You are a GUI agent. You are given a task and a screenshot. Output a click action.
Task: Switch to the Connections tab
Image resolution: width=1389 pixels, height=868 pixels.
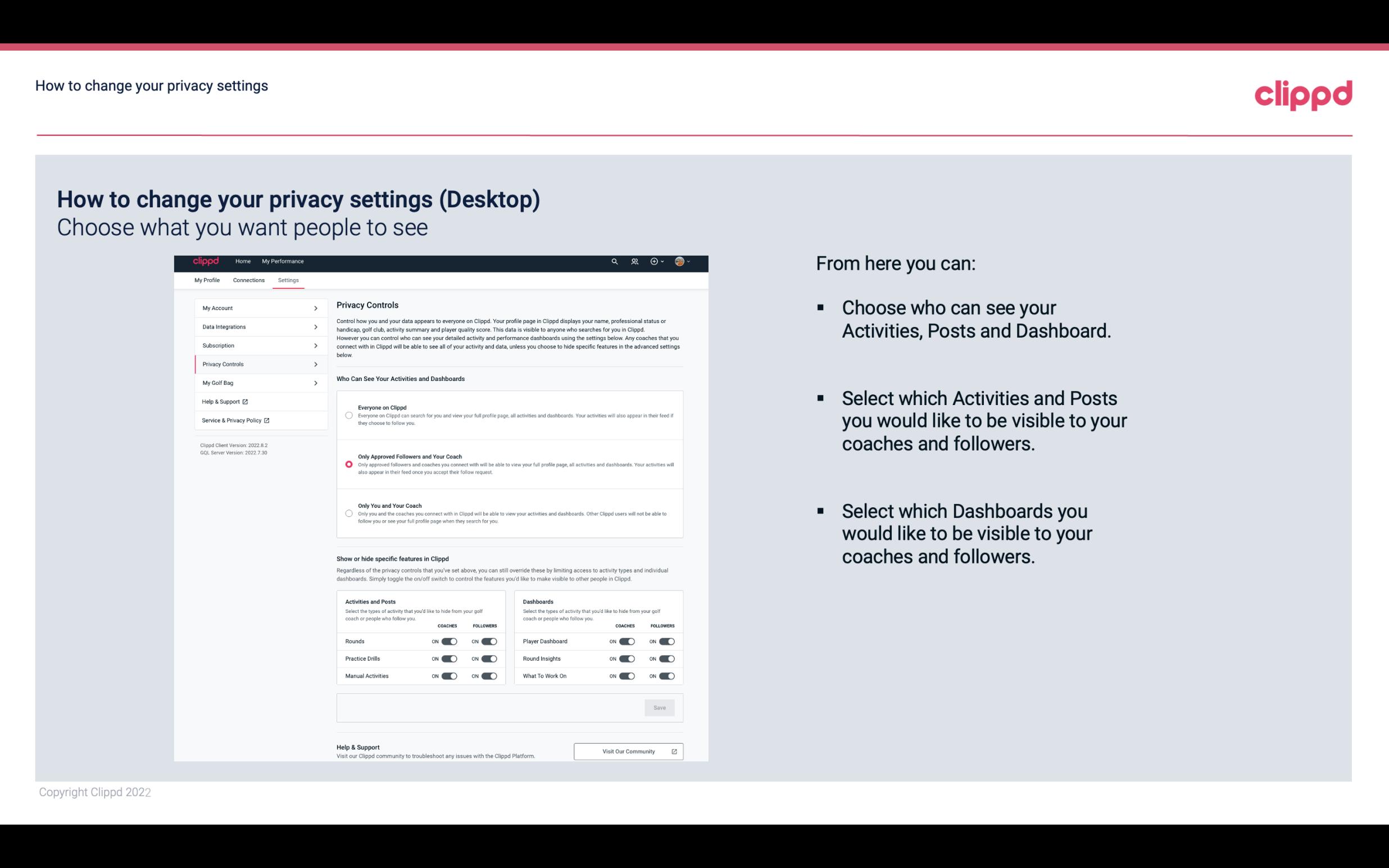coord(248,280)
